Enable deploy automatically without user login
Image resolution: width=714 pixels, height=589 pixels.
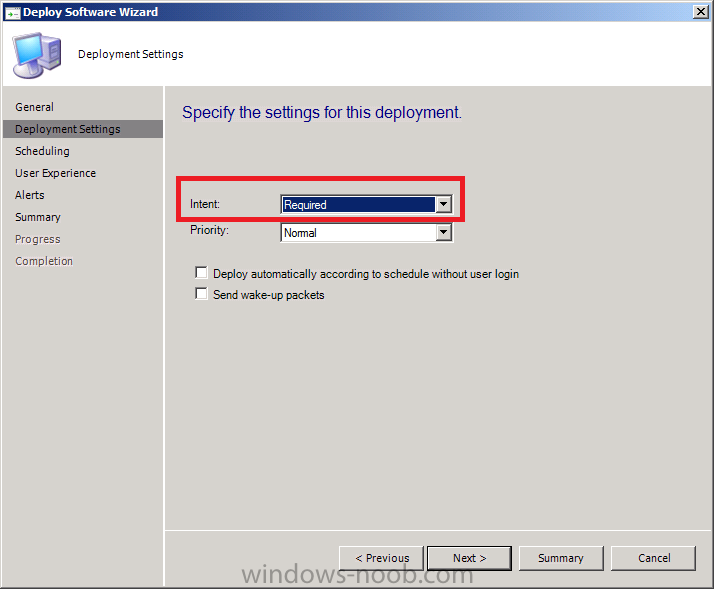tap(201, 272)
